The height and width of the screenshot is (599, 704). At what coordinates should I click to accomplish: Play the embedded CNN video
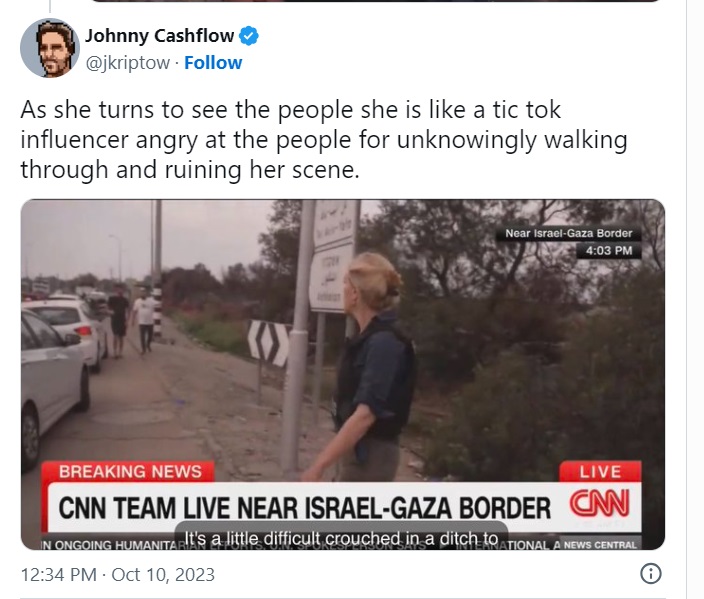(x=343, y=374)
